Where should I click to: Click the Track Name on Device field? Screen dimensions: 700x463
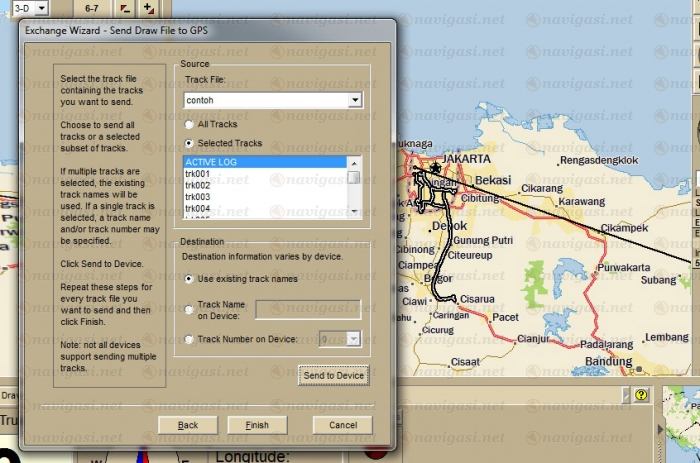(307, 309)
